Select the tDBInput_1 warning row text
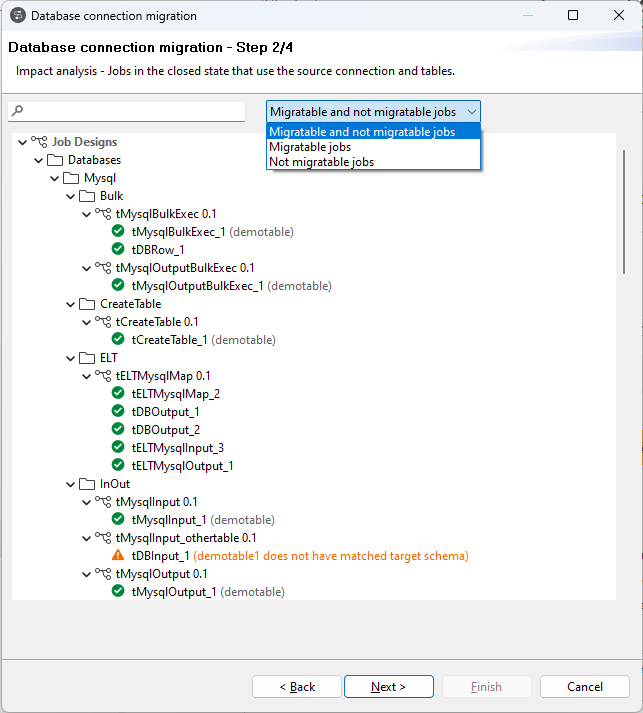This screenshot has width=643, height=713. point(300,556)
